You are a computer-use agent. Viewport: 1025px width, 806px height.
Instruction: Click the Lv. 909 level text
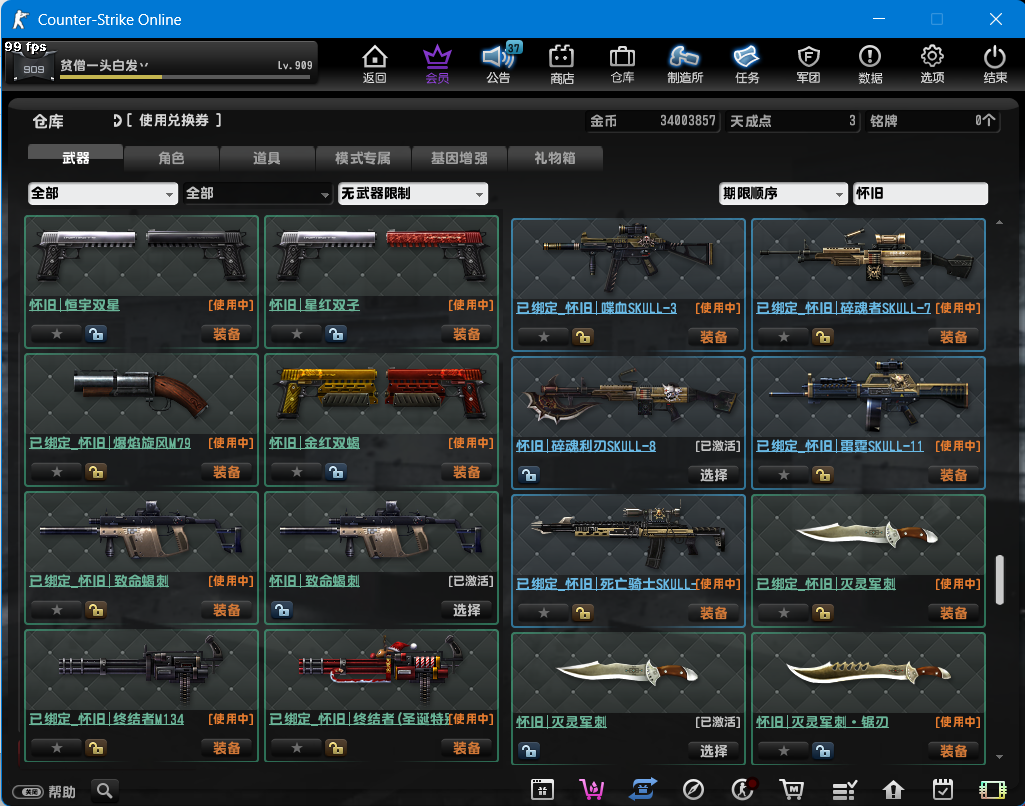tap(295, 65)
